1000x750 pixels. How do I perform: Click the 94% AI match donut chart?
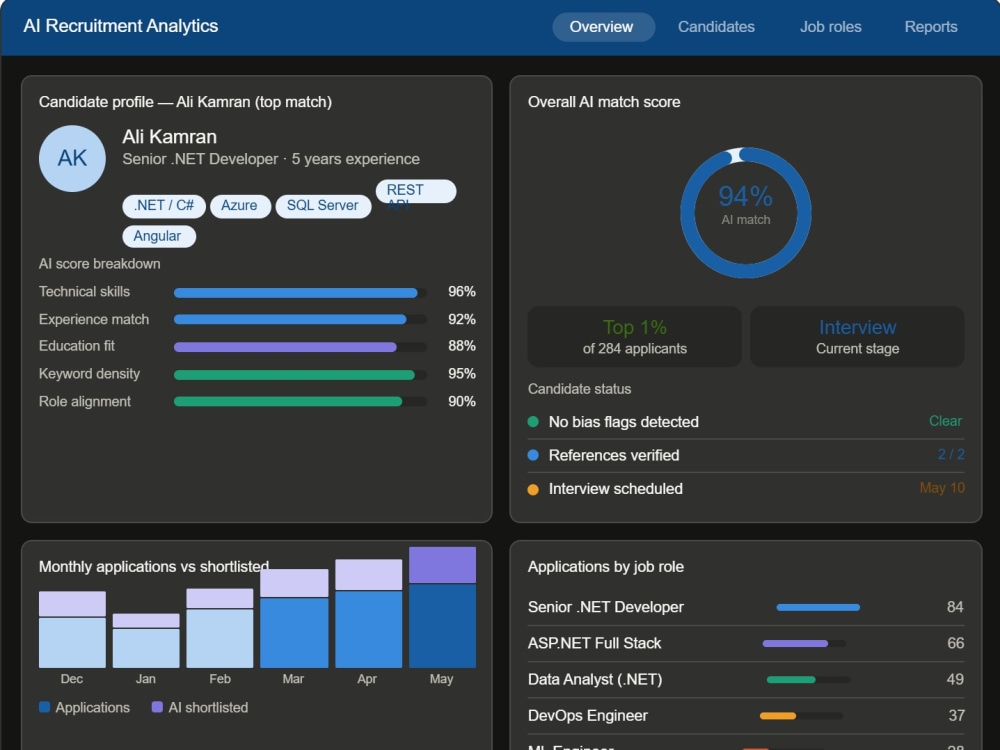pyautogui.click(x=746, y=212)
